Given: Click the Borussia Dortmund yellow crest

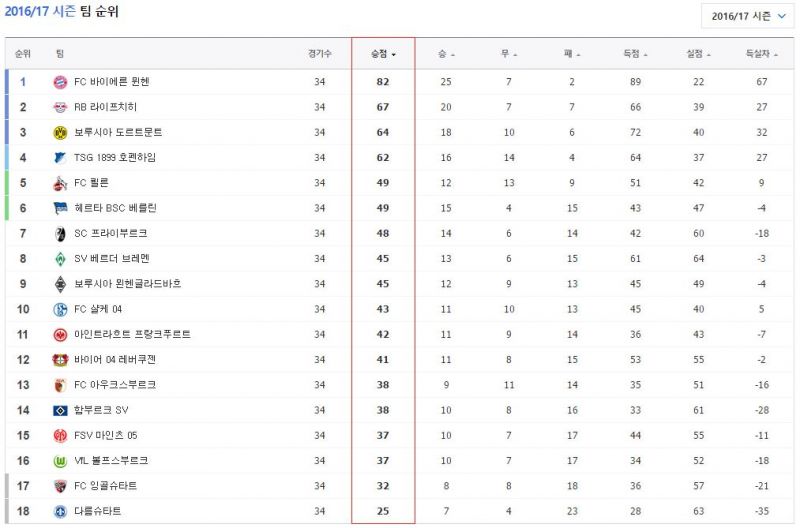Looking at the screenshot, I should (x=59, y=132).
